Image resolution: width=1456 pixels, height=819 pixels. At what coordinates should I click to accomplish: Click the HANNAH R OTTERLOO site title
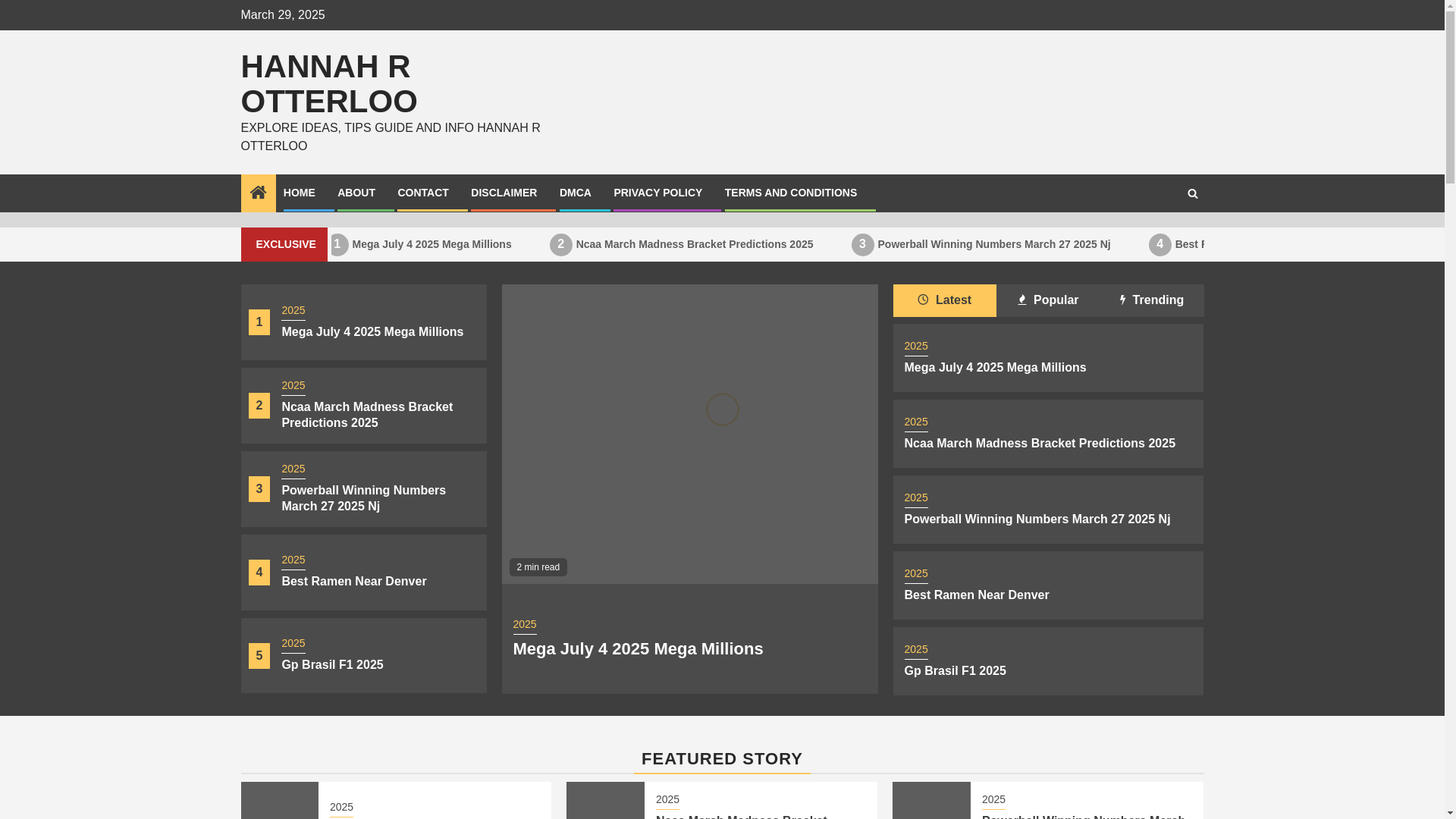click(329, 84)
